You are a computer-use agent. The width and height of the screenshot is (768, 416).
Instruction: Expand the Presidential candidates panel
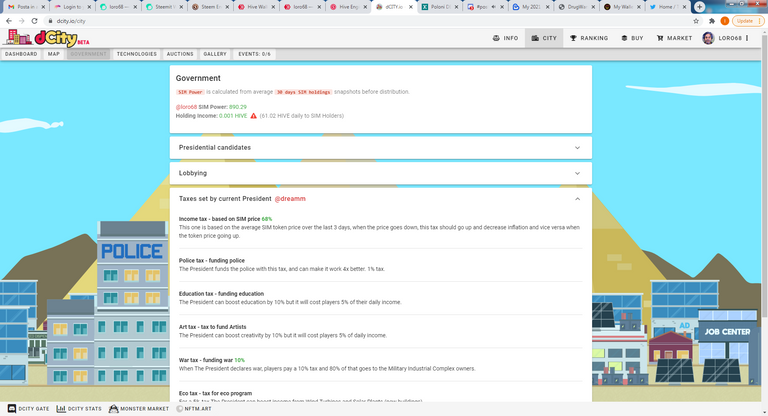381,147
